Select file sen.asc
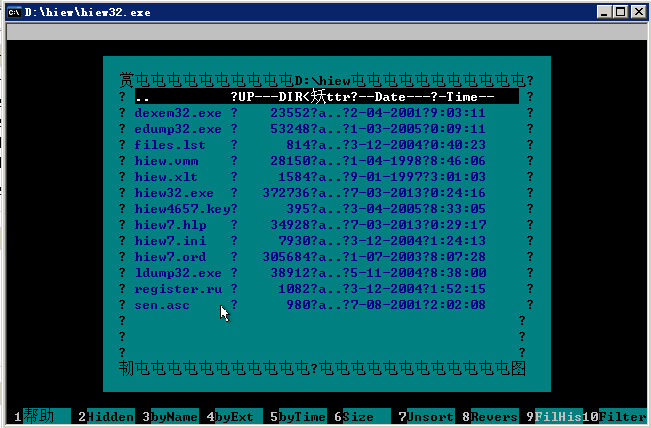The width and height of the screenshot is (651, 428). point(162,305)
